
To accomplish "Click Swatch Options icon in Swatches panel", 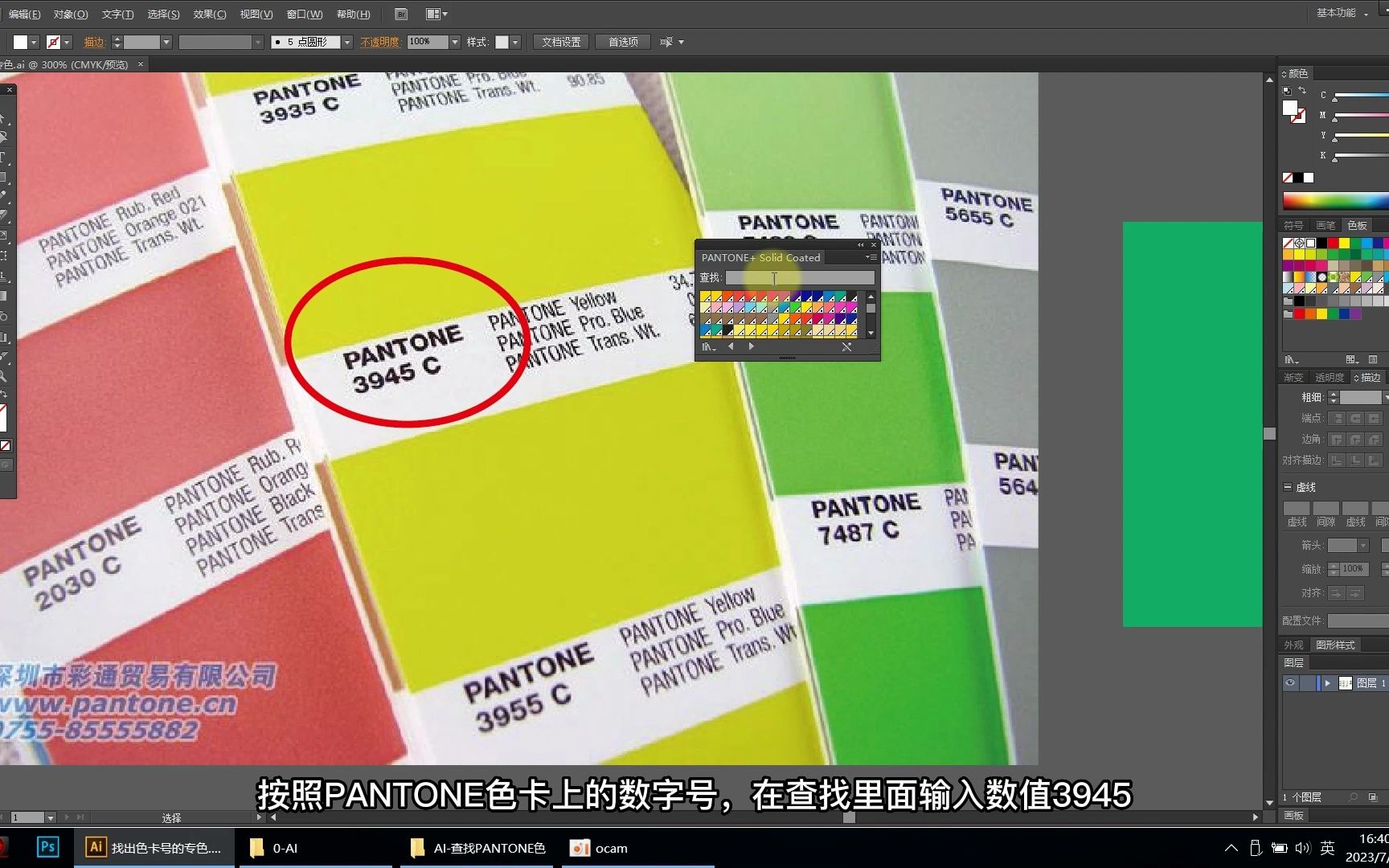I will tap(1373, 360).
